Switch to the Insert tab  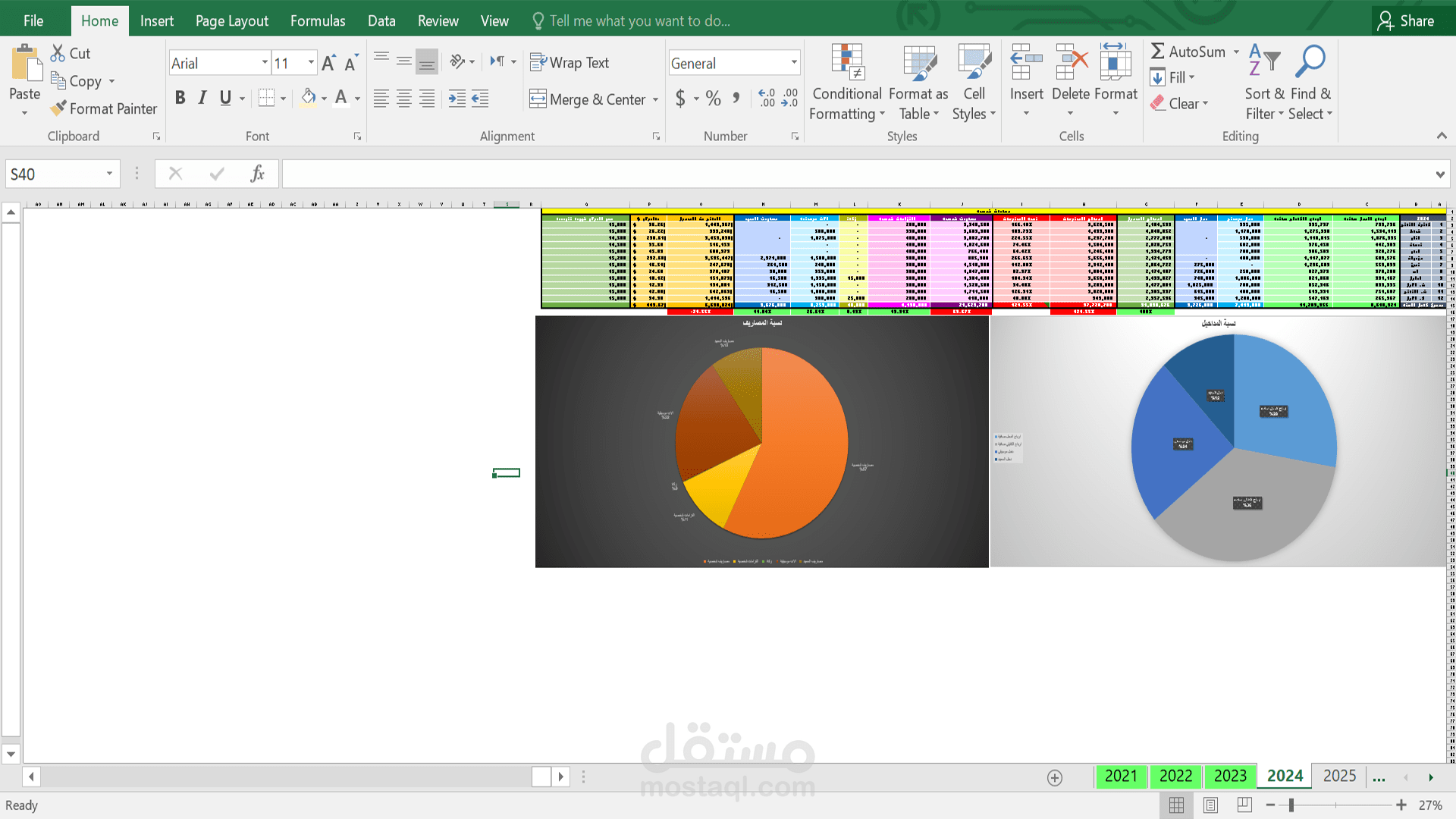point(157,20)
